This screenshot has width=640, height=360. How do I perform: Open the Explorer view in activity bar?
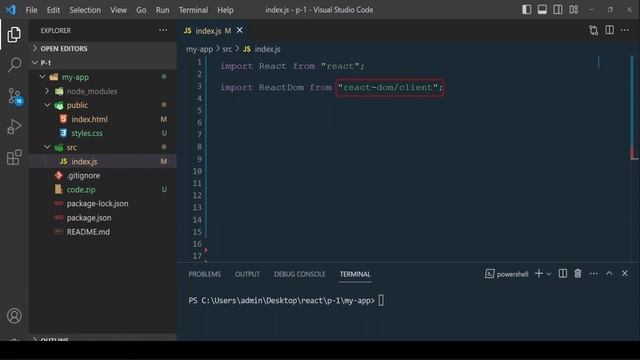click(14, 35)
